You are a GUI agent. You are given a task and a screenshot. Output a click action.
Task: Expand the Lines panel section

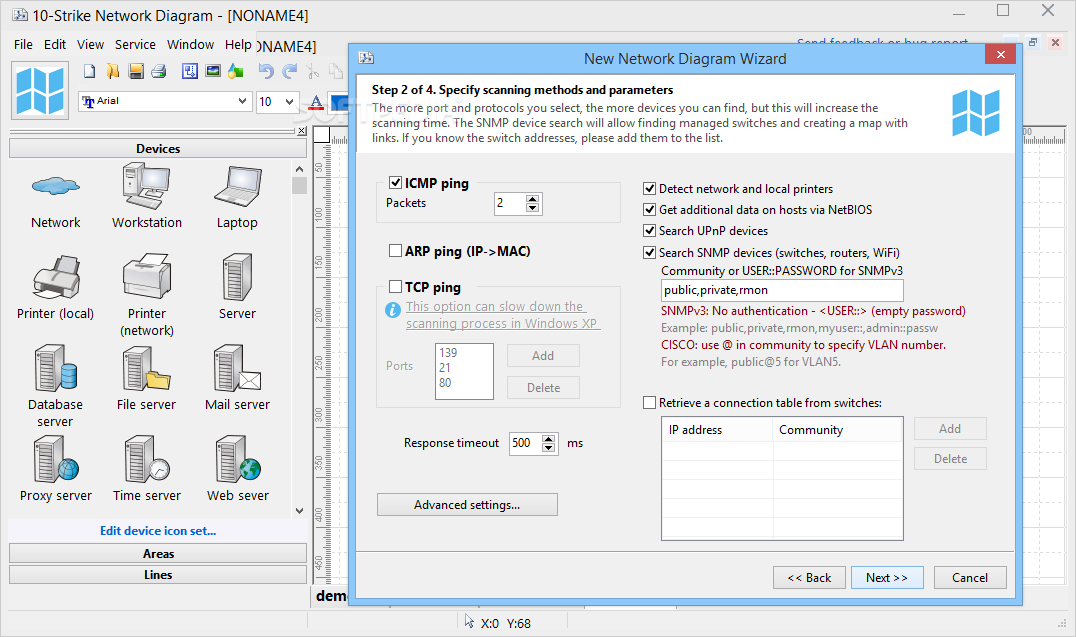coord(158,575)
